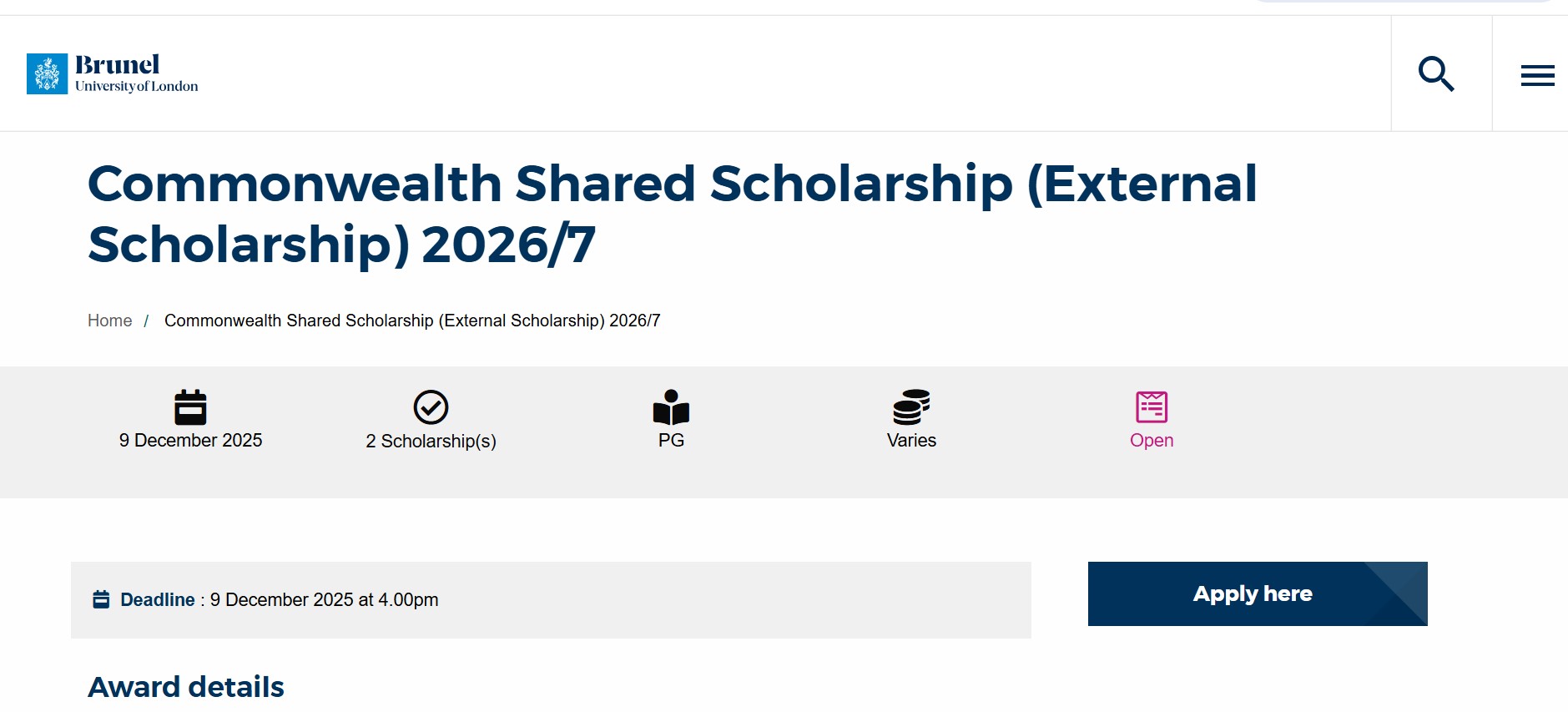Screen dimensions: 1568x712
Task: Click the pink Open status clipboard icon
Action: coord(1152,407)
